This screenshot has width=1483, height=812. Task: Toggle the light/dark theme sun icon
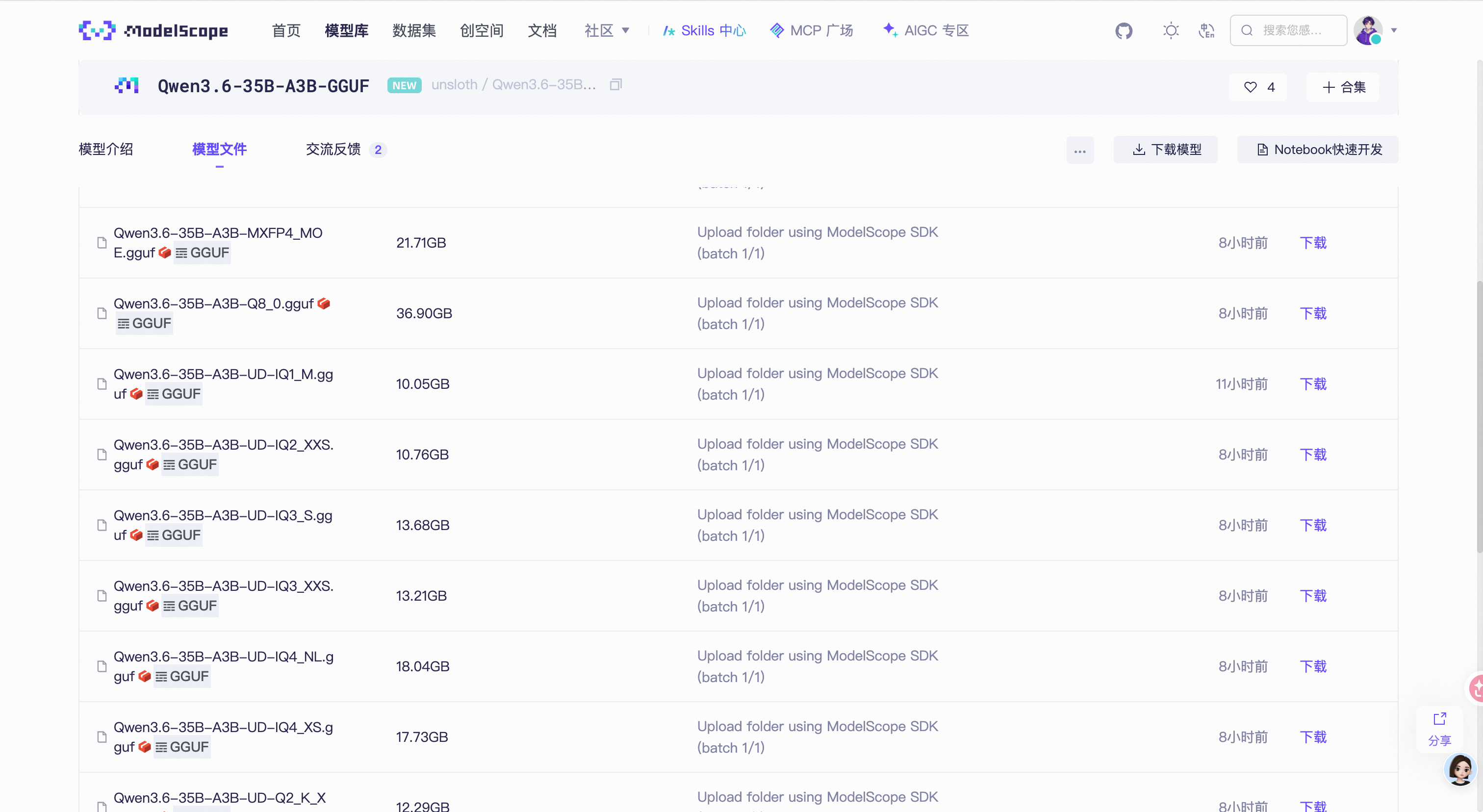tap(1171, 30)
